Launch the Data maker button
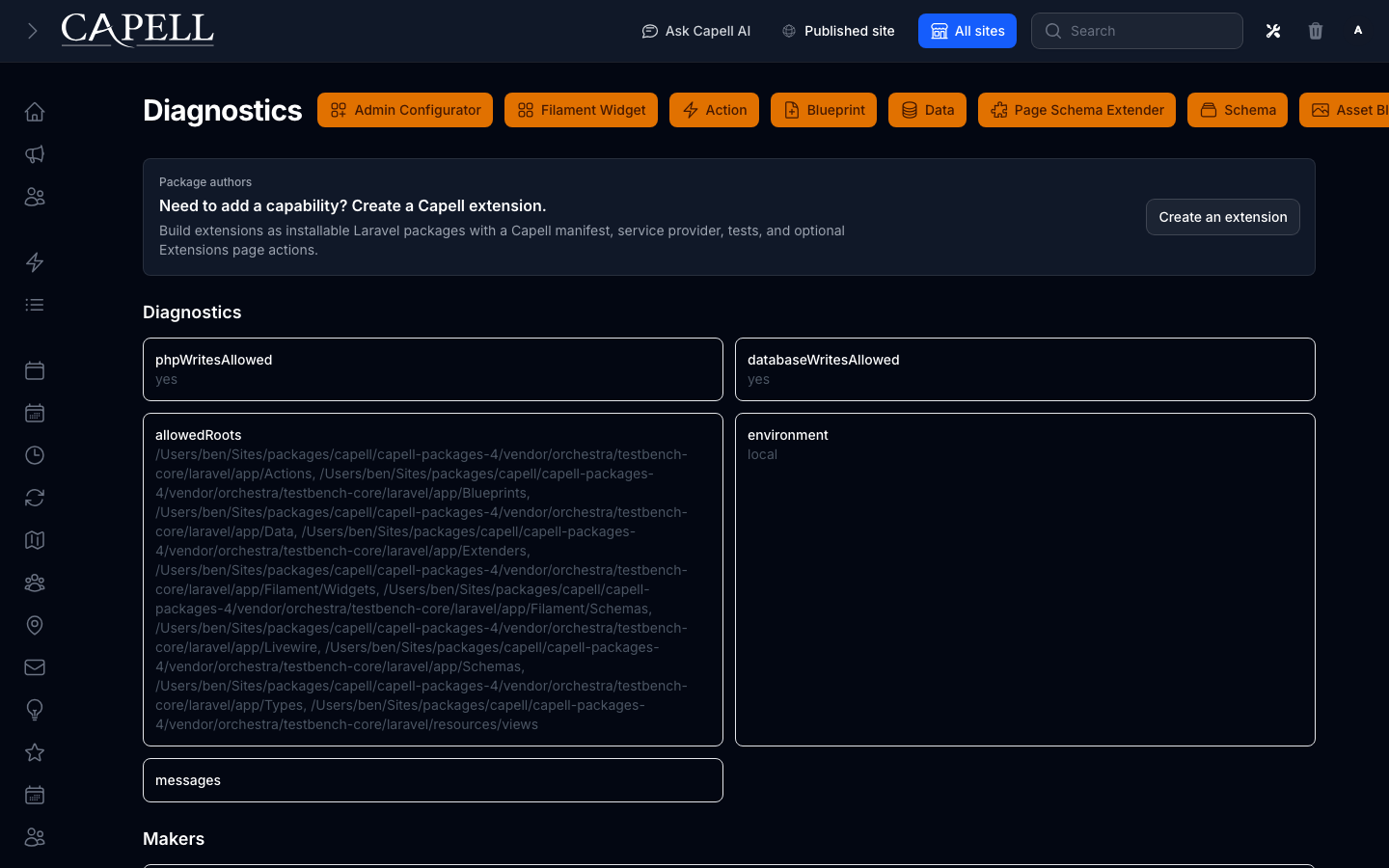1389x868 pixels. point(927,110)
